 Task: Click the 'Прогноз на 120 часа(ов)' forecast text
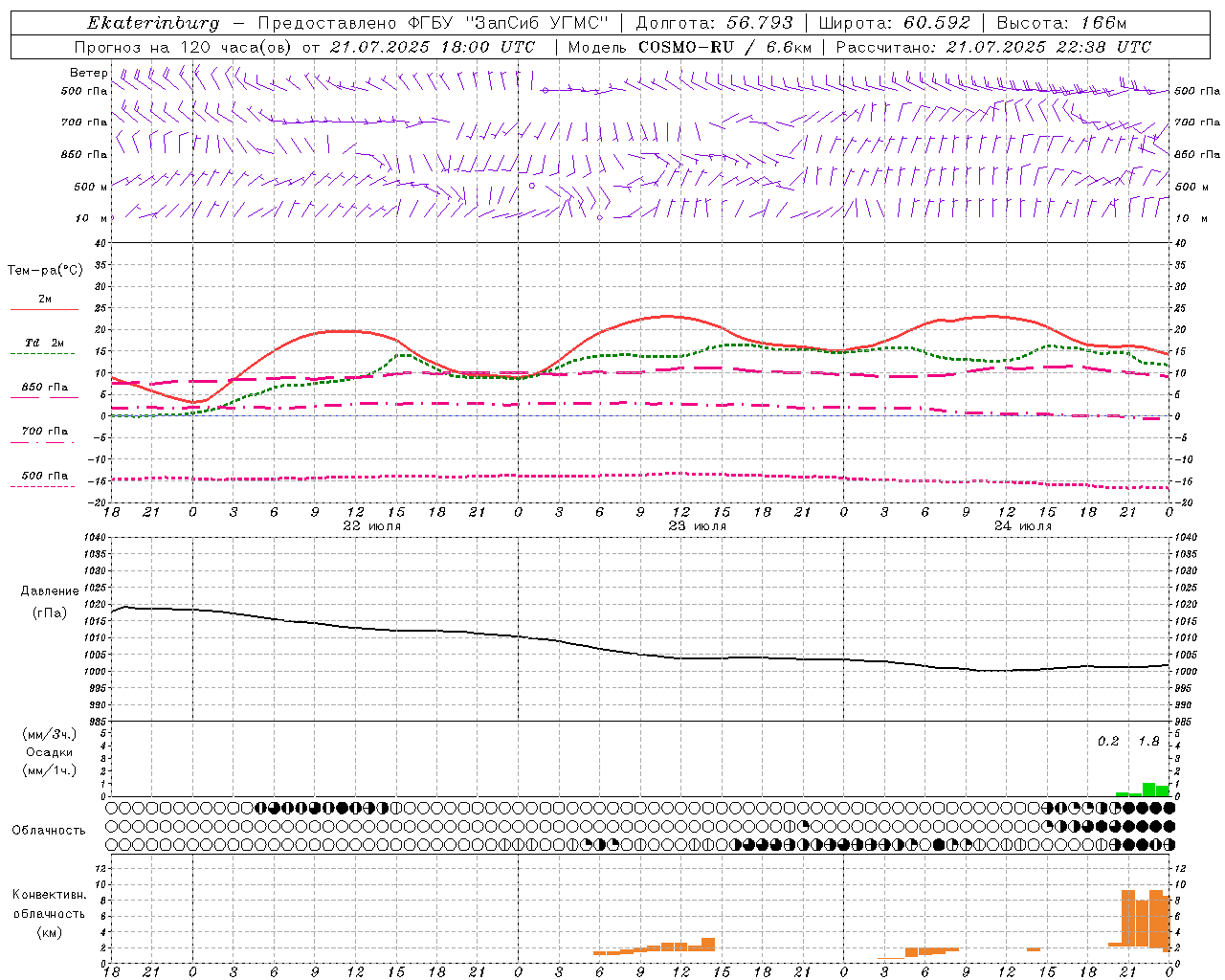185,47
